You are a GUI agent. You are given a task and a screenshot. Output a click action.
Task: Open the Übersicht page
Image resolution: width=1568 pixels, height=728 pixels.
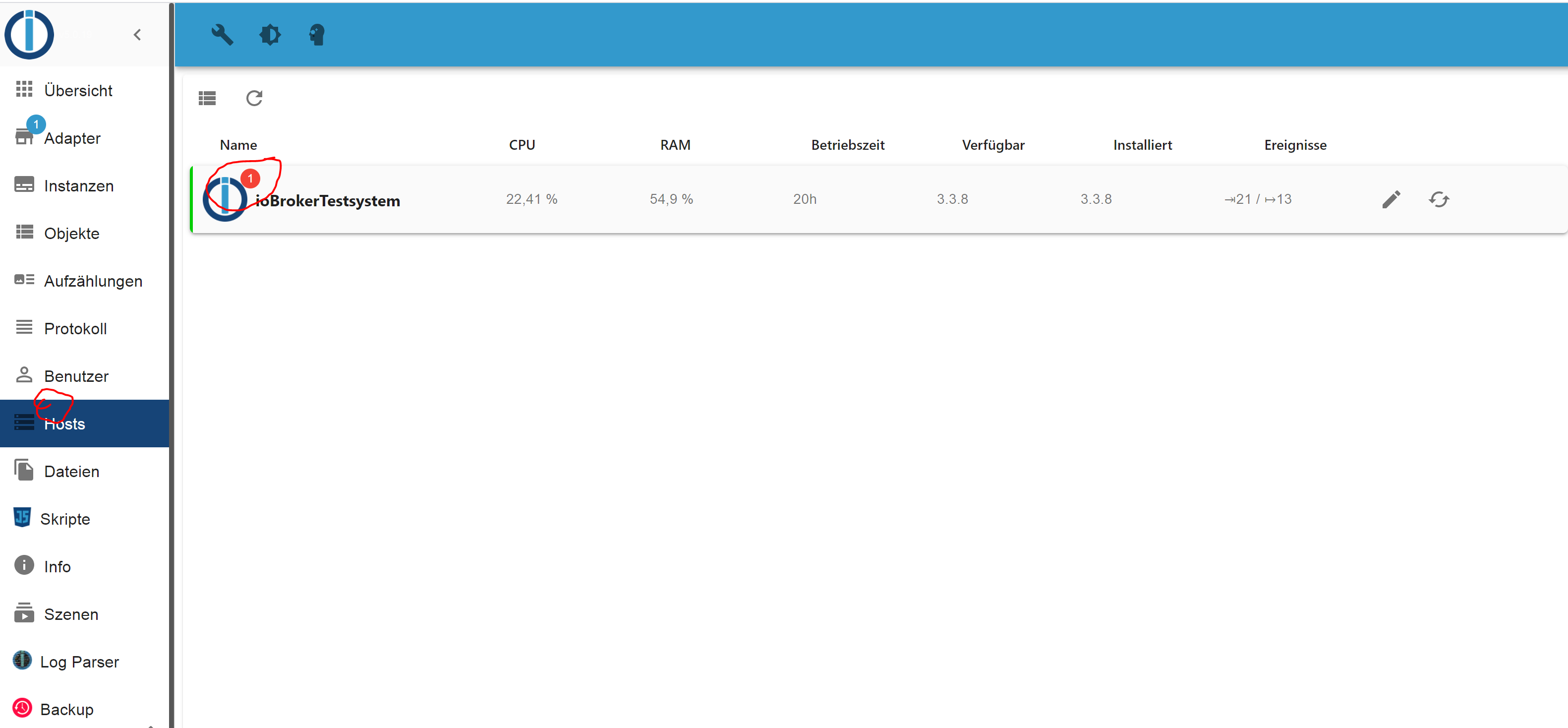pyautogui.click(x=78, y=90)
